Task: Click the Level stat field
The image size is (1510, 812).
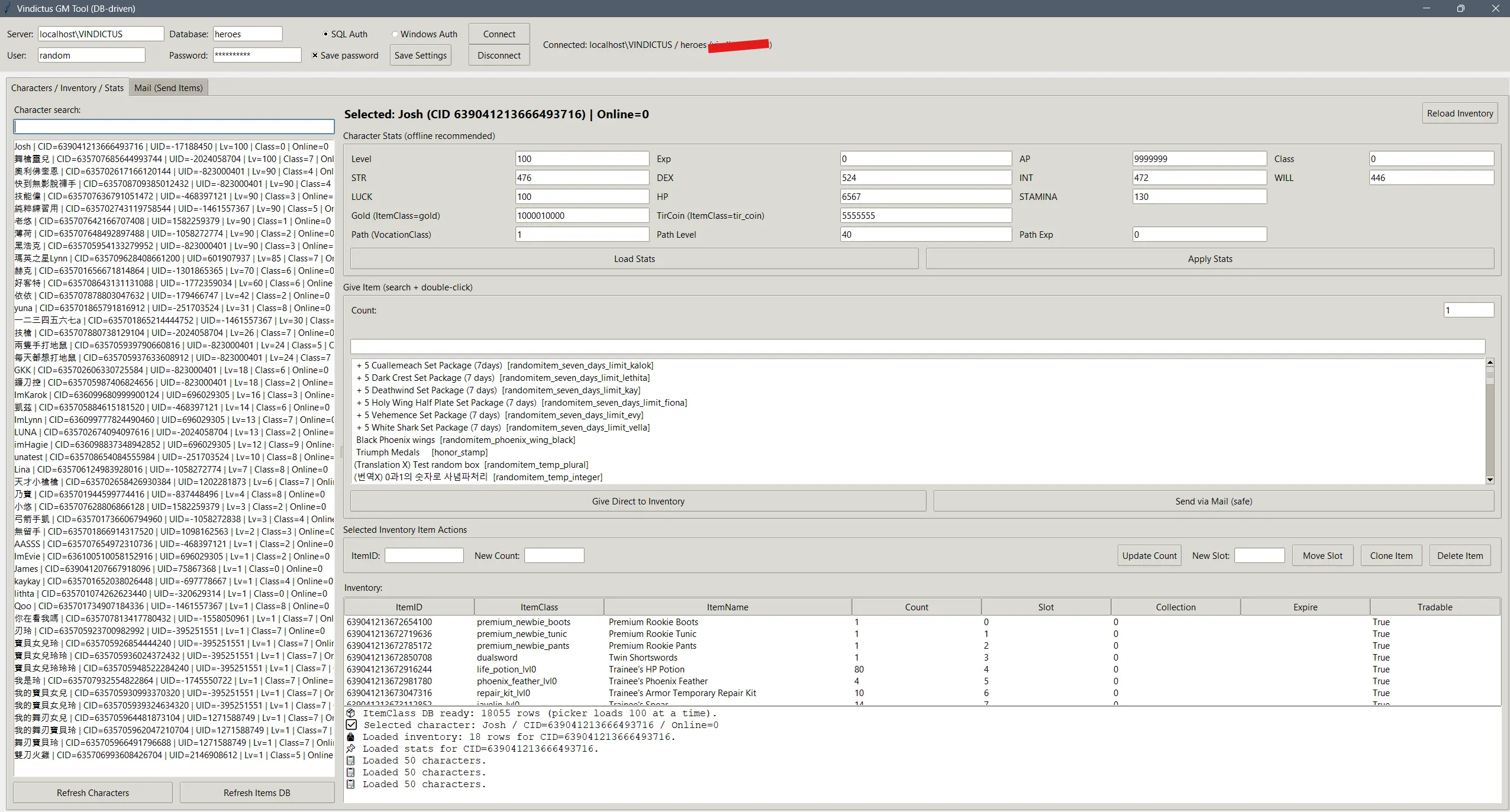Action: tap(582, 159)
